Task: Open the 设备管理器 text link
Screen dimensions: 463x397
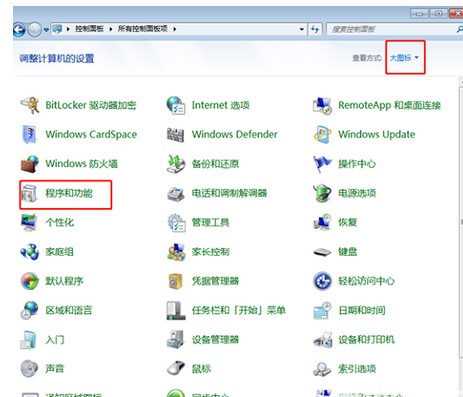Action: point(215,340)
